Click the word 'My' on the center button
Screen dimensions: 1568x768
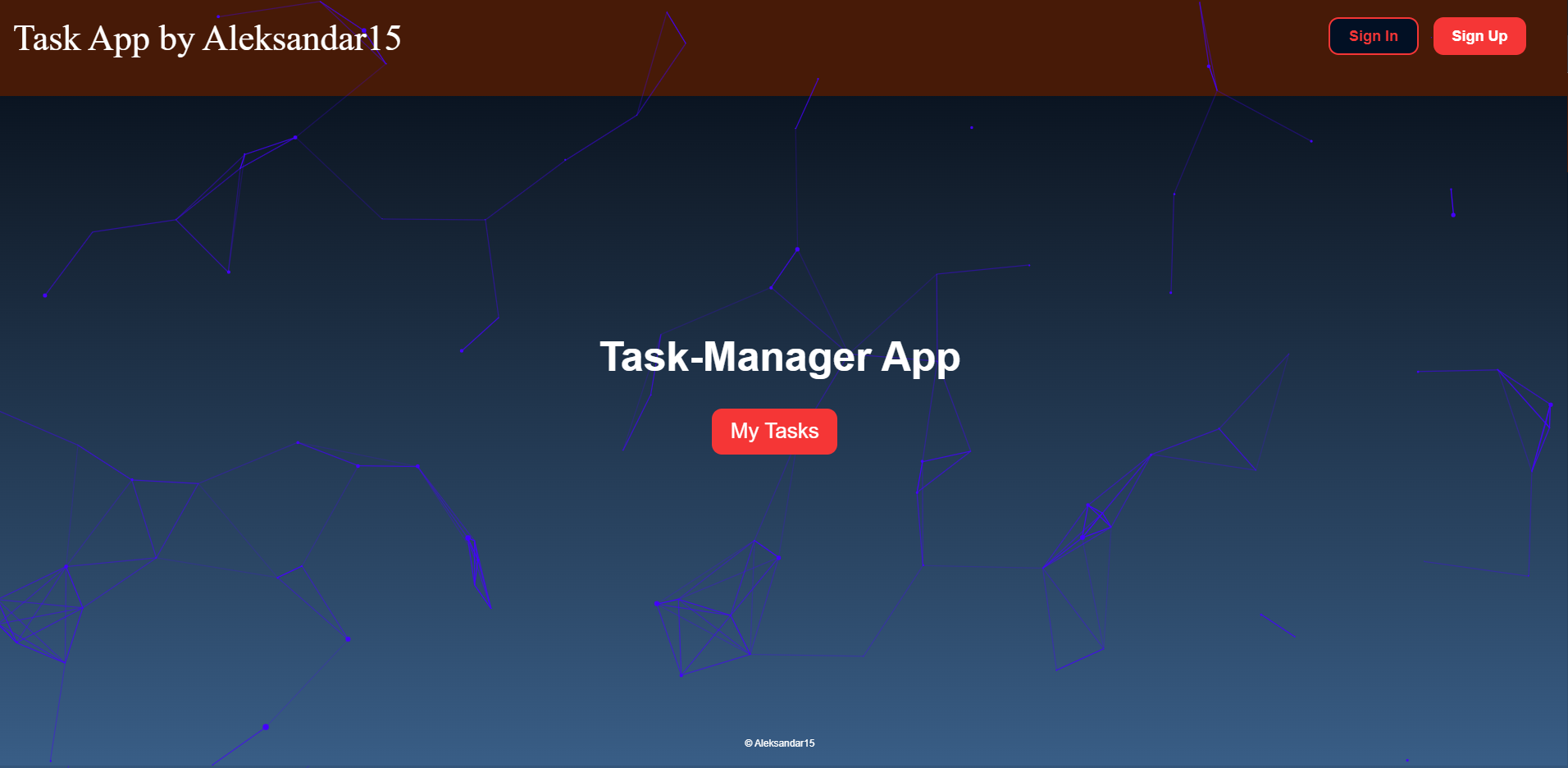744,432
